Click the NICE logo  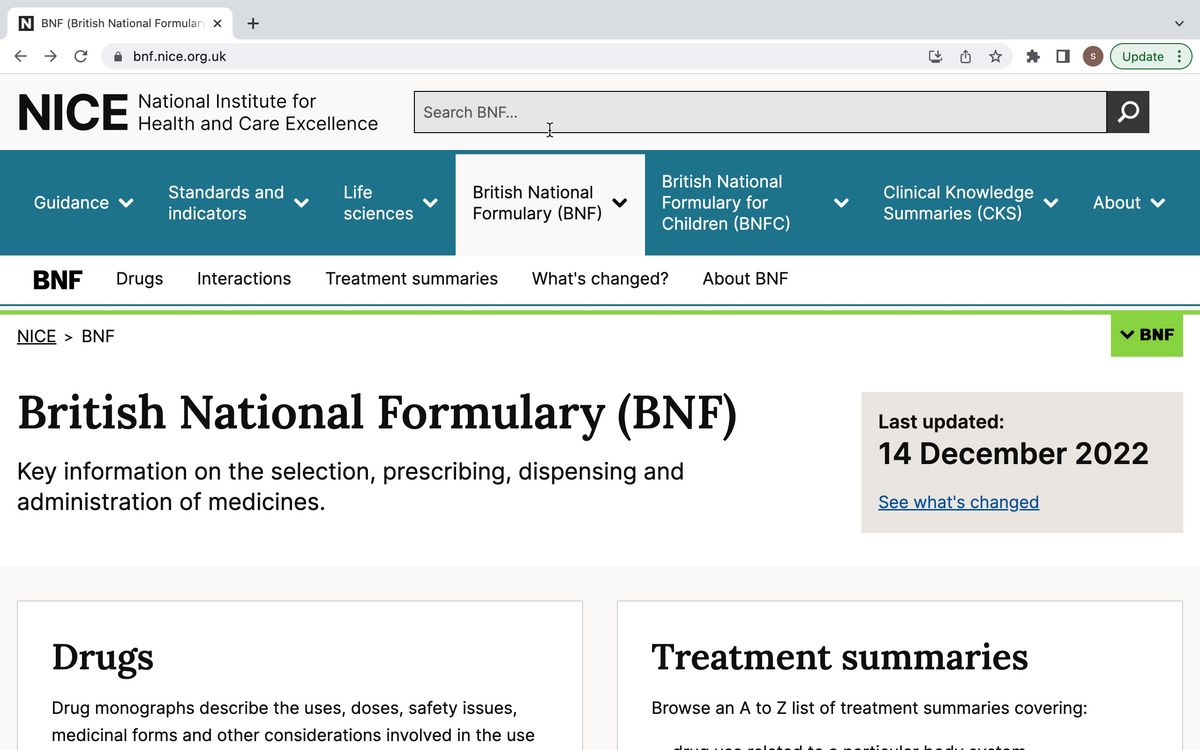198,112
